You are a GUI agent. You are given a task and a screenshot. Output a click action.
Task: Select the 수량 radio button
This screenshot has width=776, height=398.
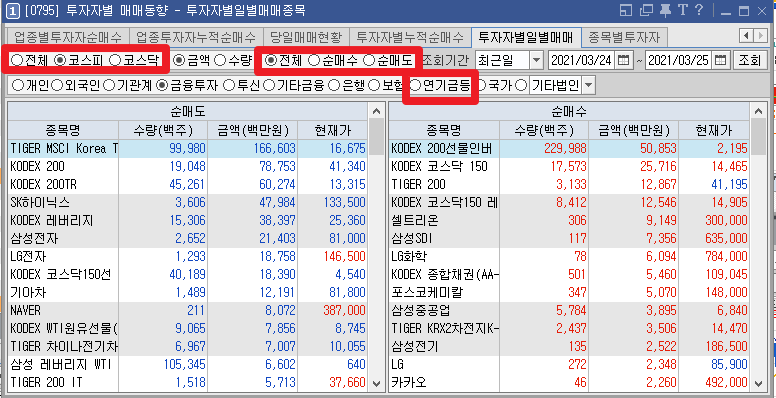click(221, 60)
